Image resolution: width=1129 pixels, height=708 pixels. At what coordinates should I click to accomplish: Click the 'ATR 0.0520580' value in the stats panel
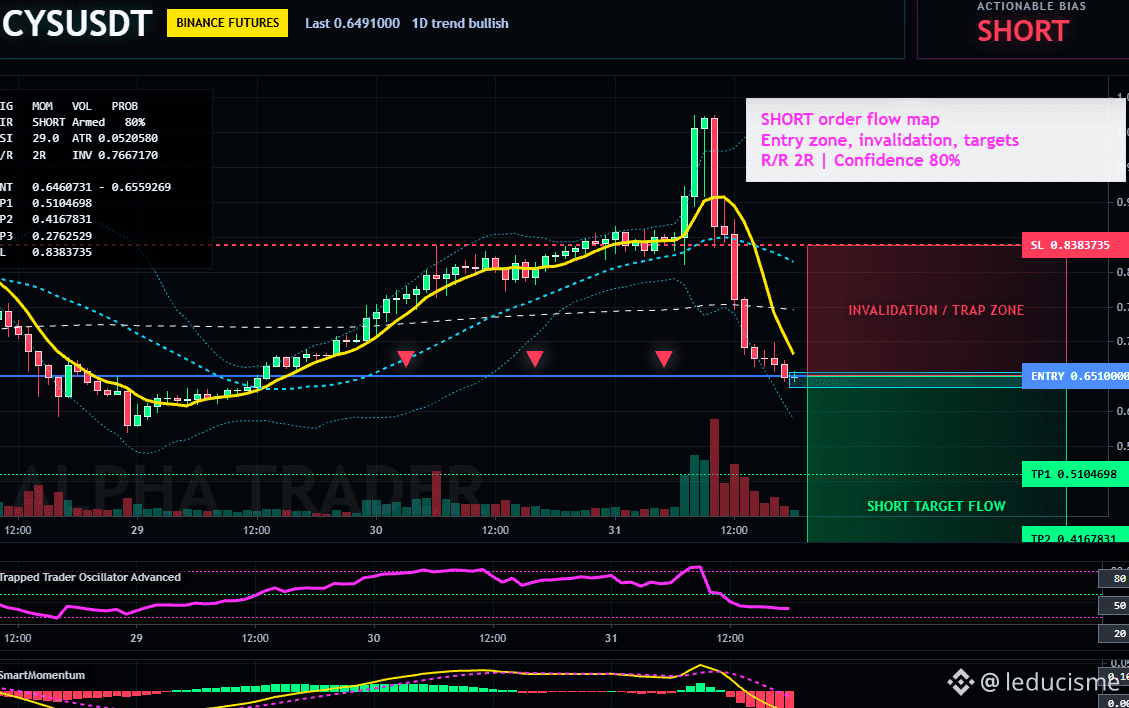click(114, 138)
